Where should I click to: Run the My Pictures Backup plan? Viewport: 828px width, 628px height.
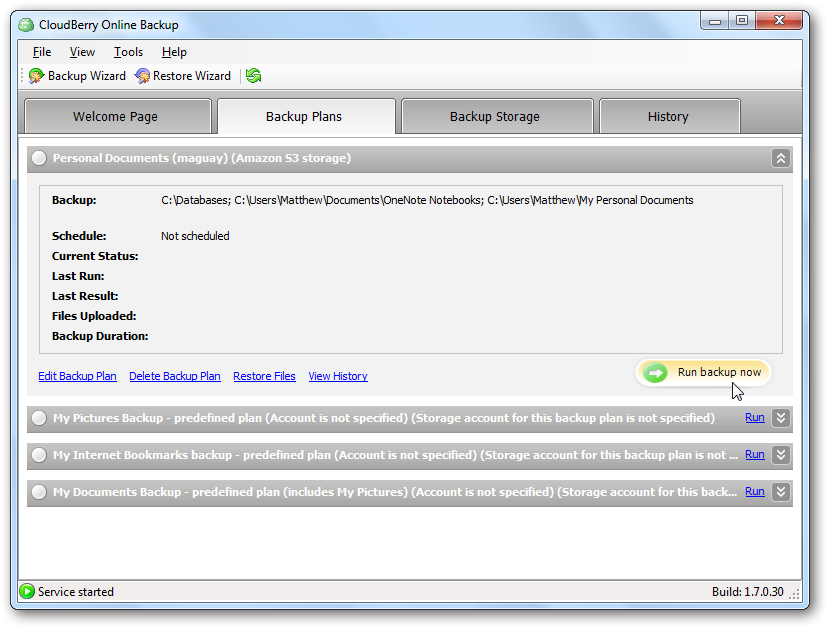(755, 417)
